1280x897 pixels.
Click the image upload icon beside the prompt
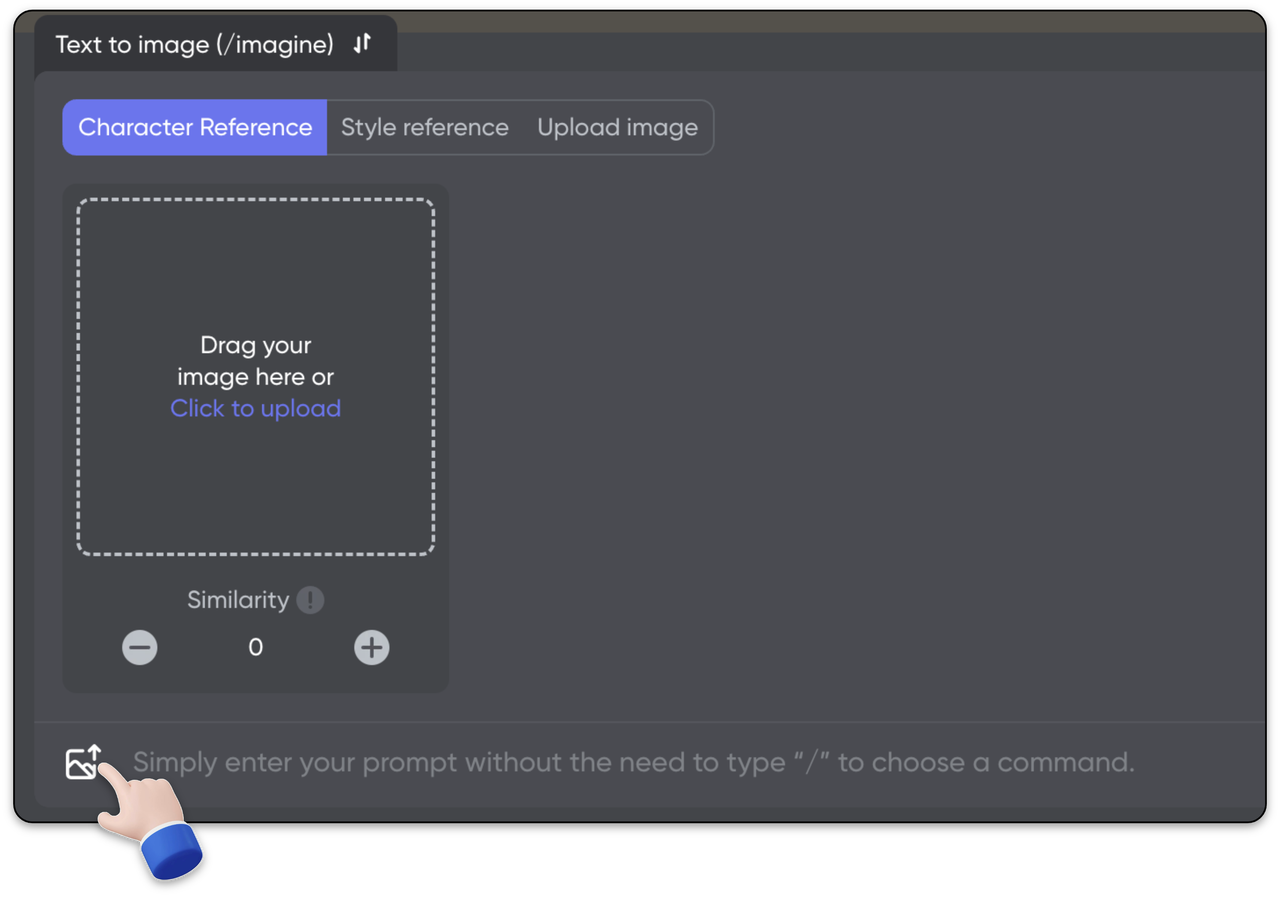[84, 762]
